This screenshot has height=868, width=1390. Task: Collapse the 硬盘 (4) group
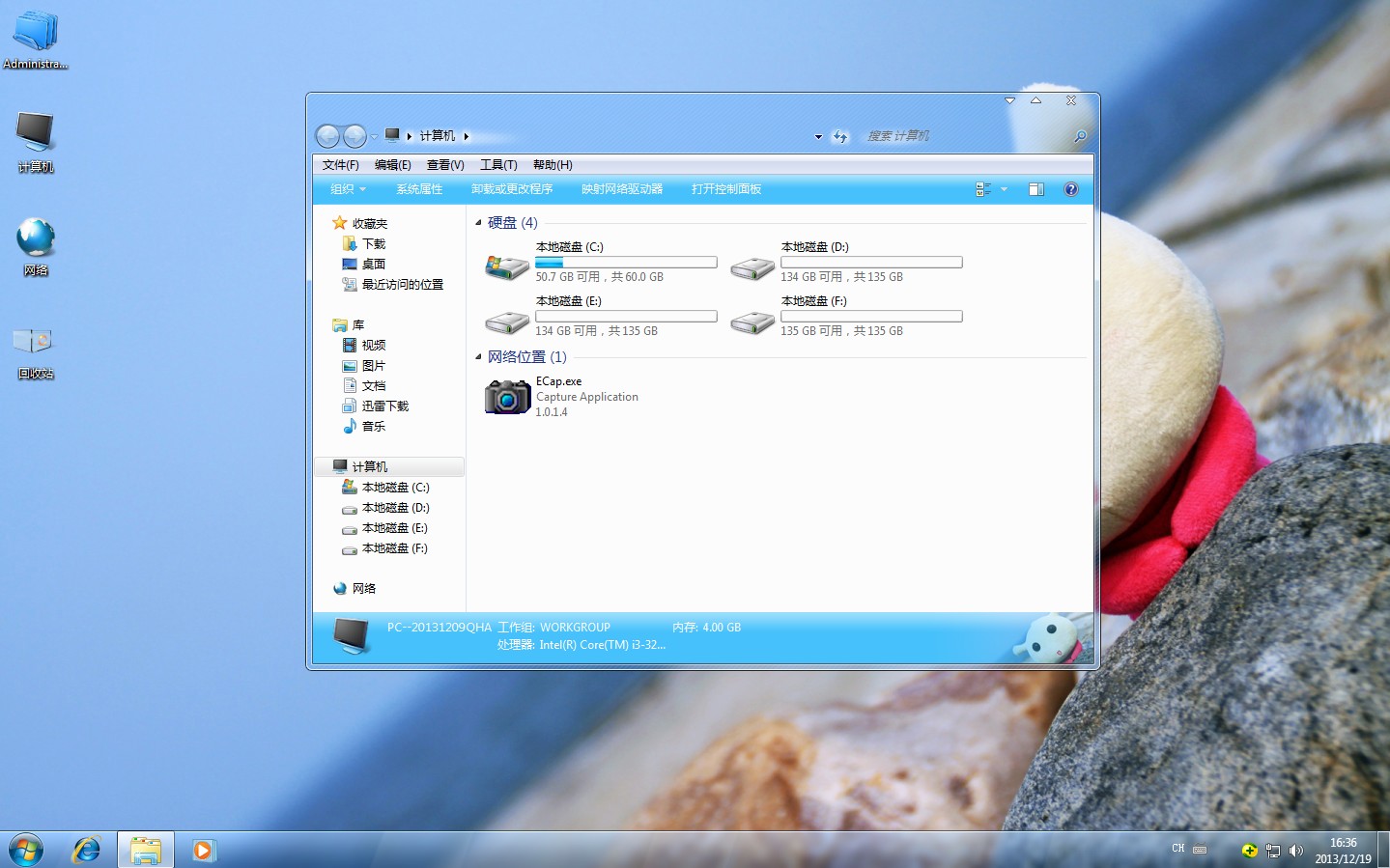coord(478,223)
